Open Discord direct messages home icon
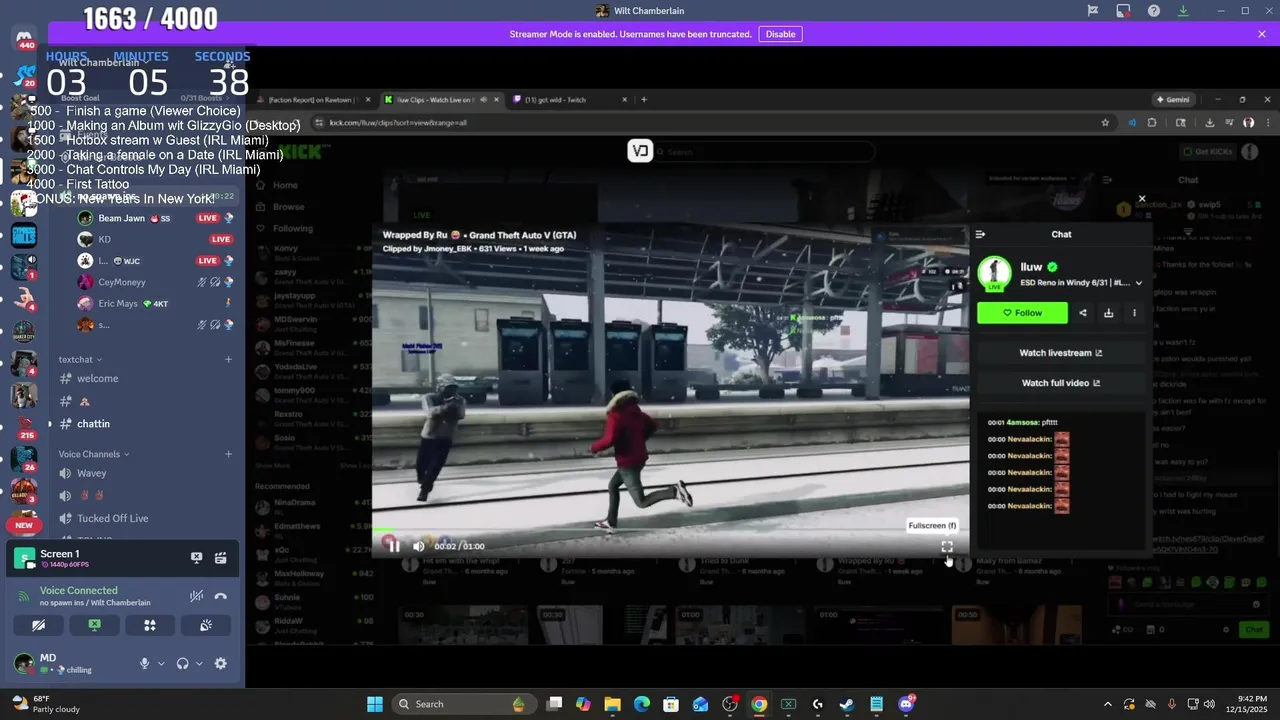Screen dimensions: 1280x720 [x=24, y=38]
